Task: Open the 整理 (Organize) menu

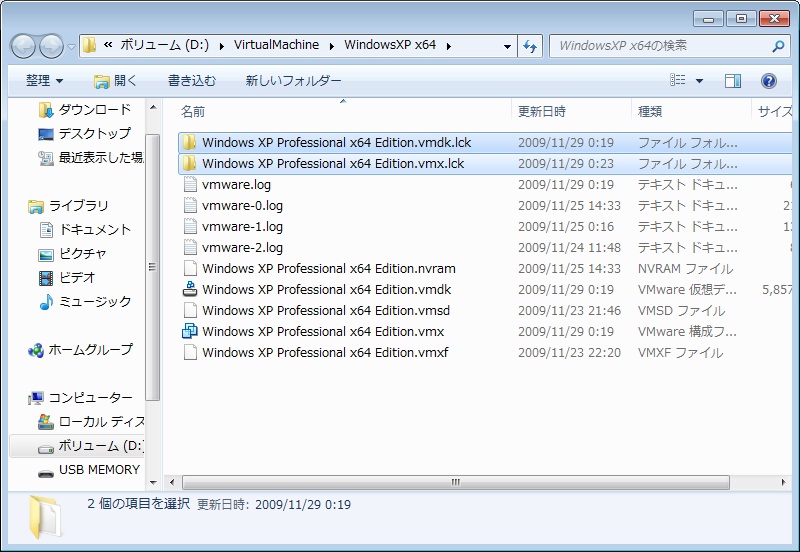Action: pos(44,81)
